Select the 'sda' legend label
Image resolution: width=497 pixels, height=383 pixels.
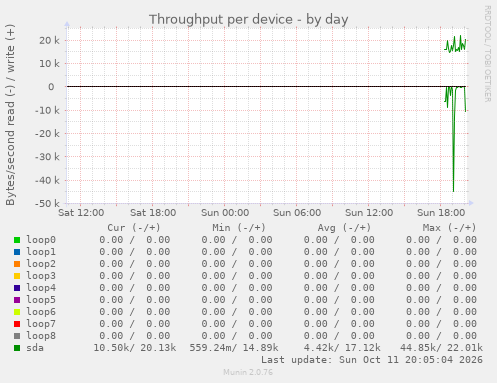35,348
